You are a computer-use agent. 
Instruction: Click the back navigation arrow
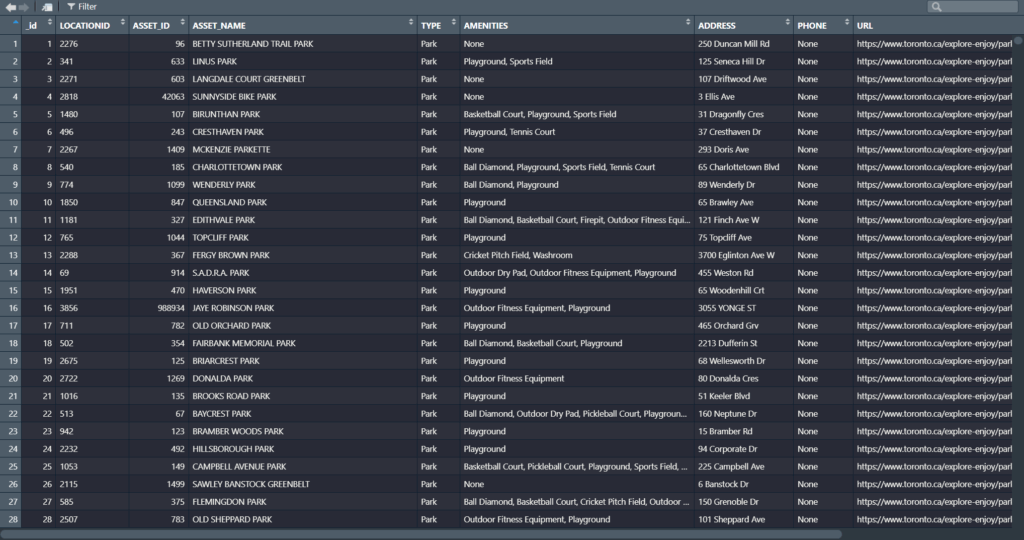pos(10,7)
